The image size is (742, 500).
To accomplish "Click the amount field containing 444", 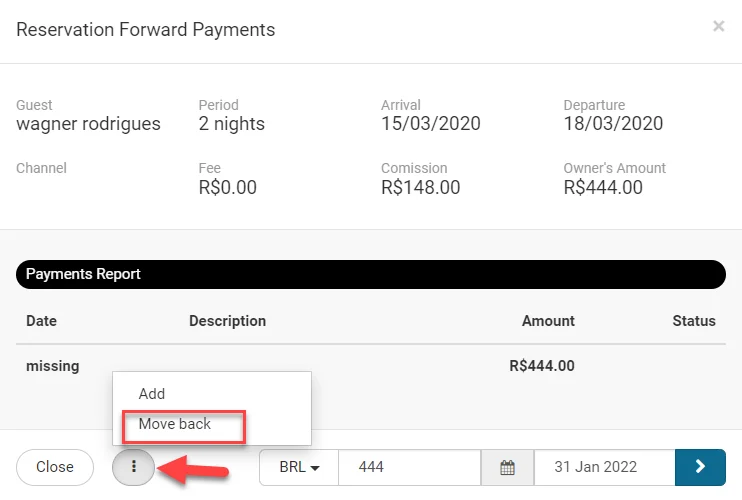I will coord(409,467).
